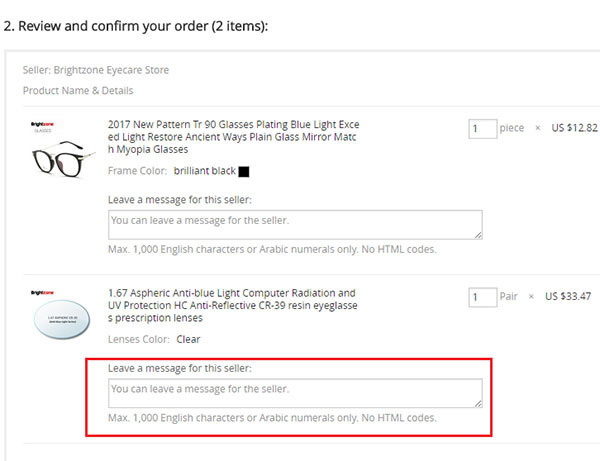
Task: Click the Brightzone Eyecare Store seller name
Action: click(x=111, y=70)
